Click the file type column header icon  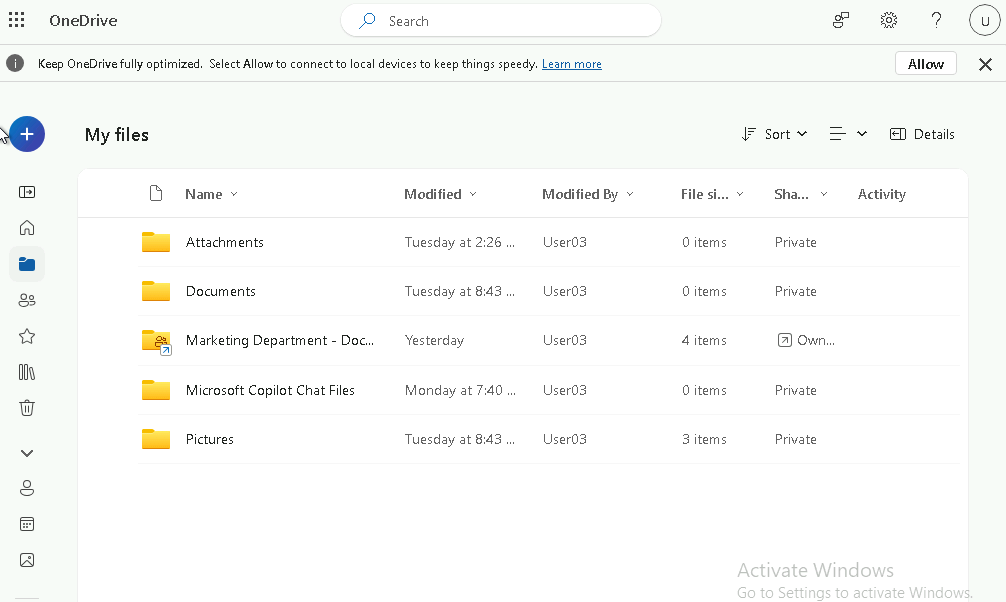pyautogui.click(x=156, y=193)
